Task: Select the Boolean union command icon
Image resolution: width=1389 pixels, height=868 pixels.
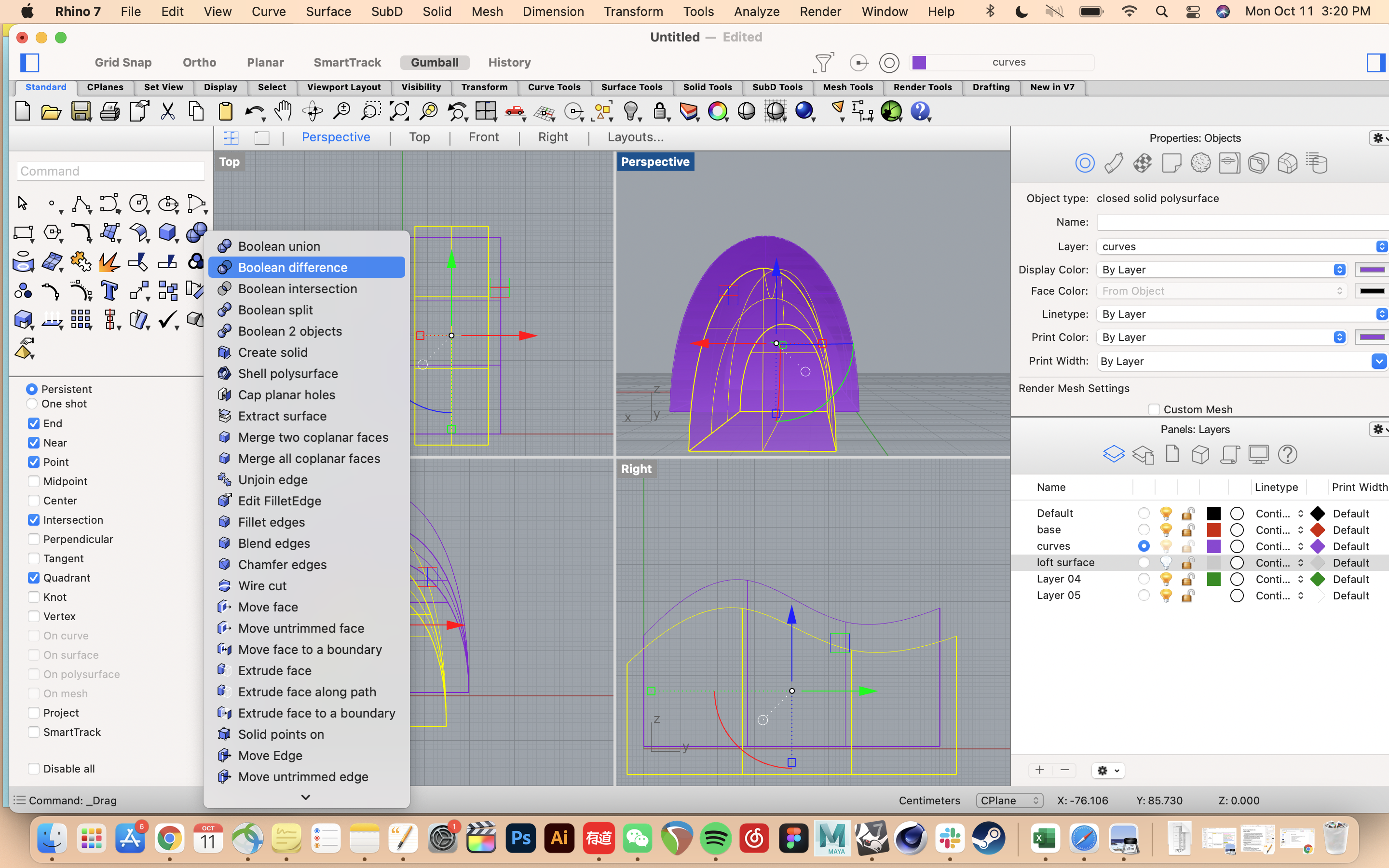Action: click(225, 246)
